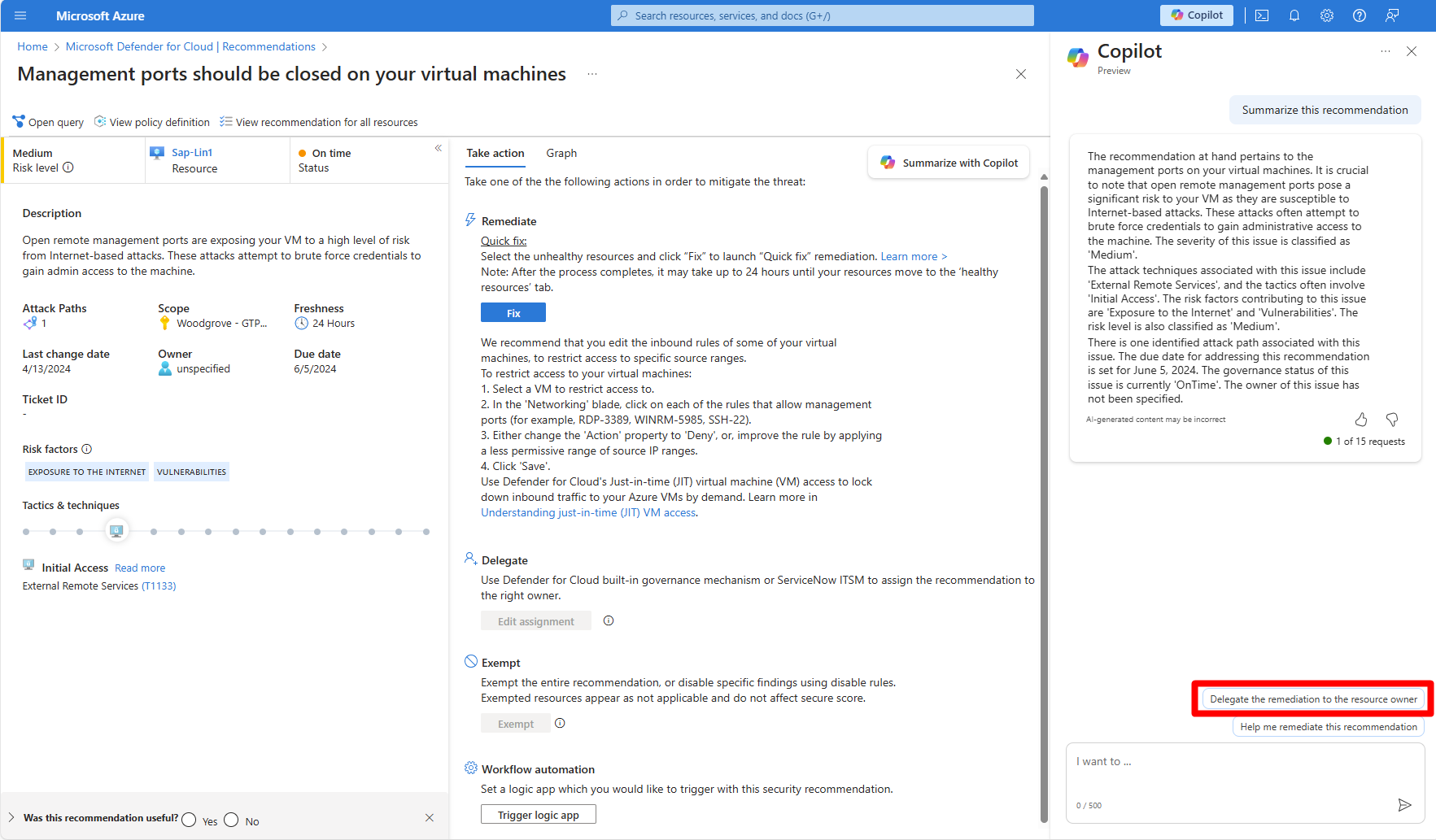Screen dimensions: 1436x840
Task: Click the Freshness clock icon
Action: (x=301, y=323)
